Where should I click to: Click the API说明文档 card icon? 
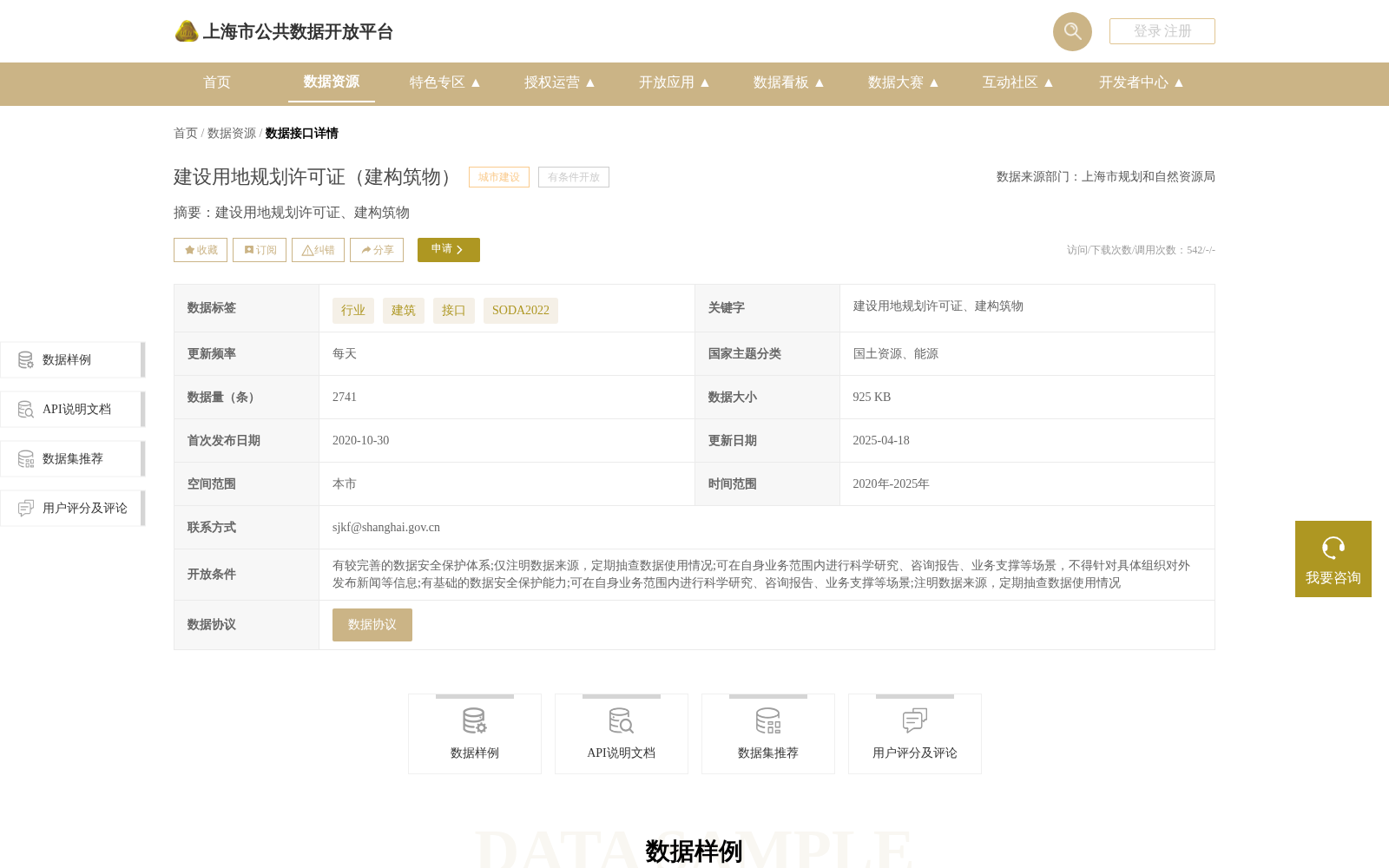[622, 720]
